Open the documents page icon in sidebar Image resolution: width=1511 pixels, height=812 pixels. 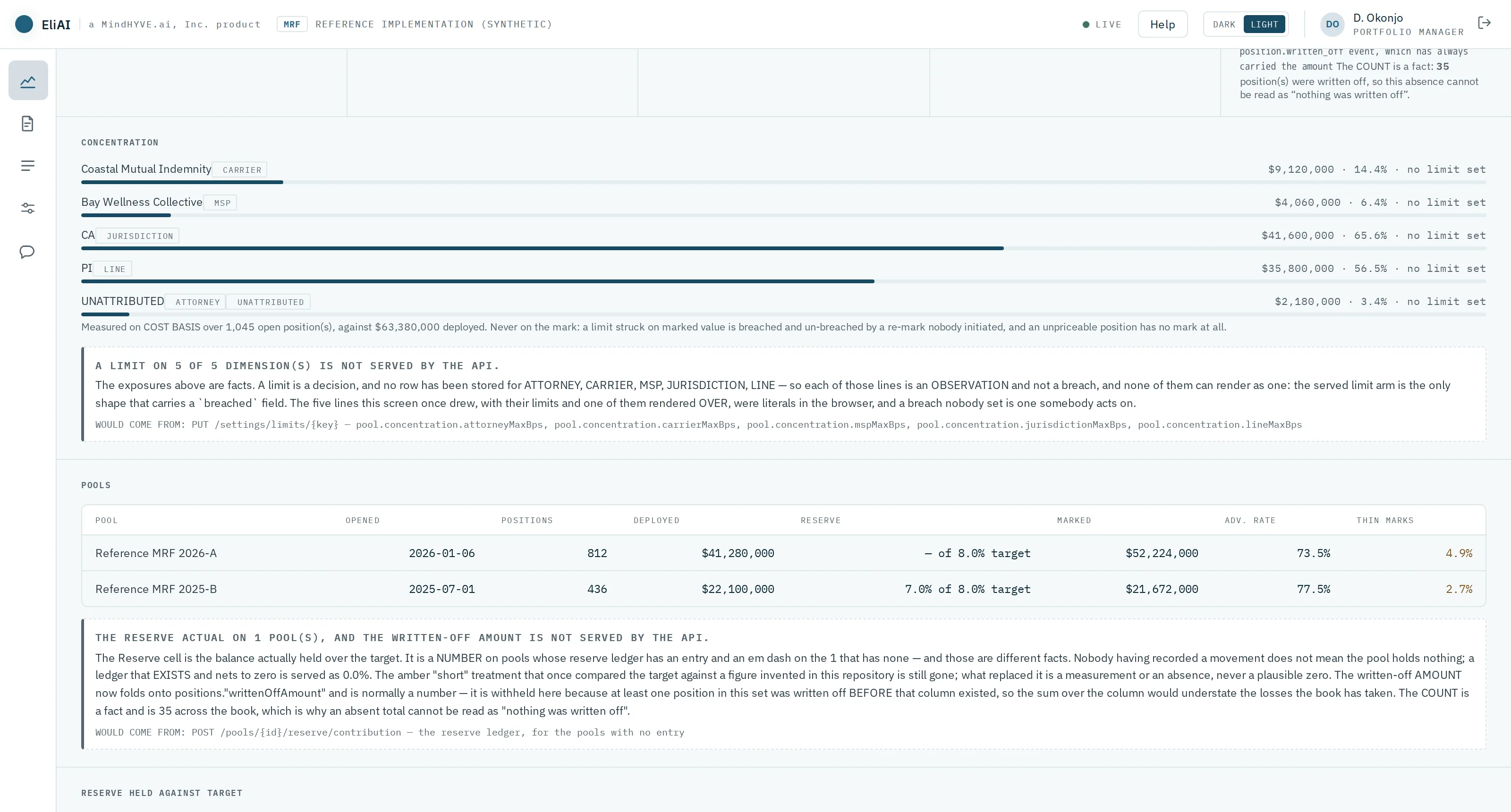pyautogui.click(x=27, y=124)
